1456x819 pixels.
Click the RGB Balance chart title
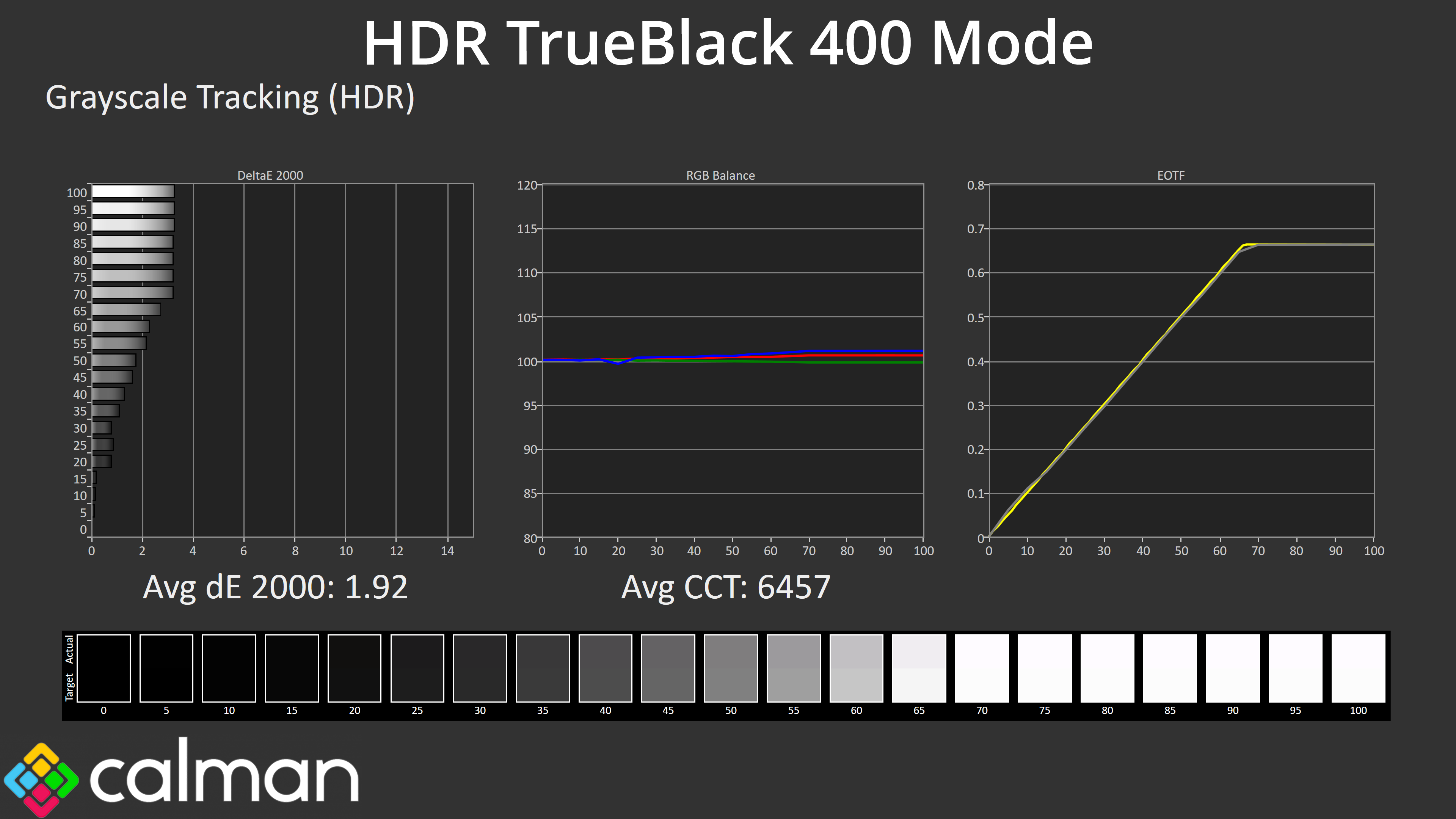point(720,175)
